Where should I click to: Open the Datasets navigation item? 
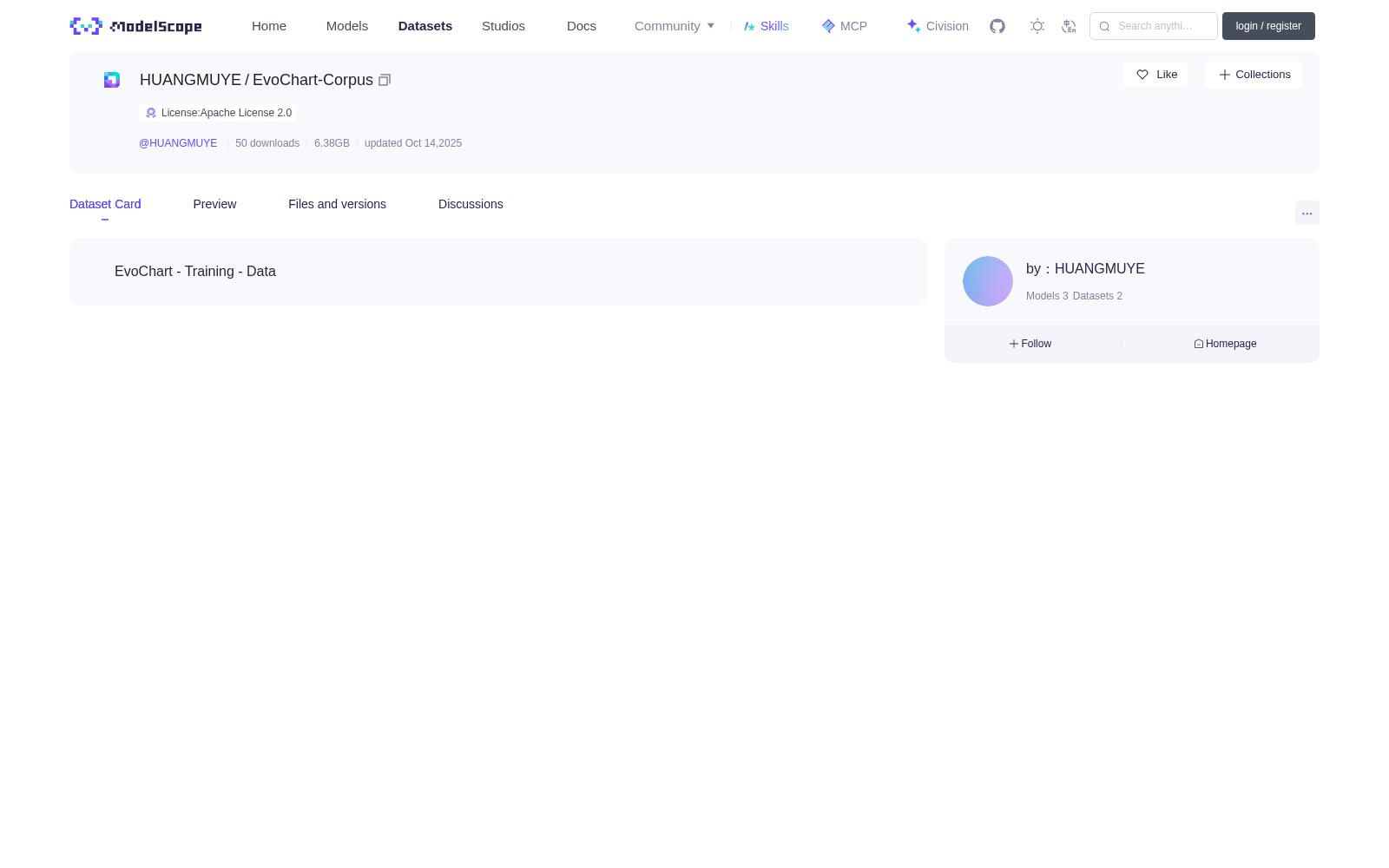(425, 26)
